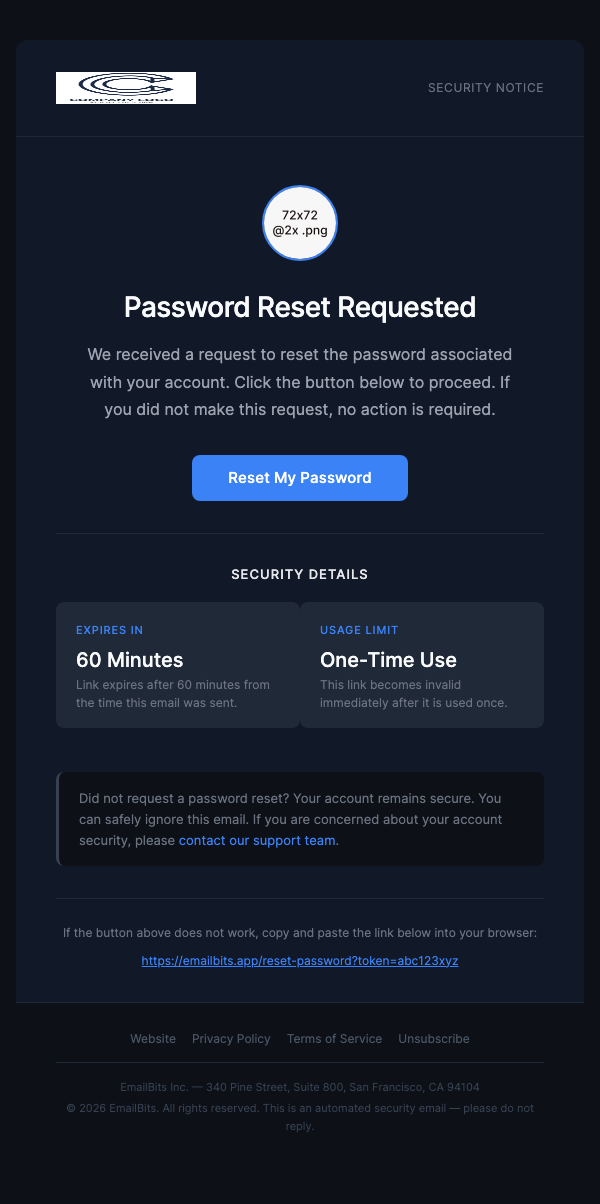The height and width of the screenshot is (1204, 600).
Task: View the Privacy Policy page
Action: [x=231, y=1039]
